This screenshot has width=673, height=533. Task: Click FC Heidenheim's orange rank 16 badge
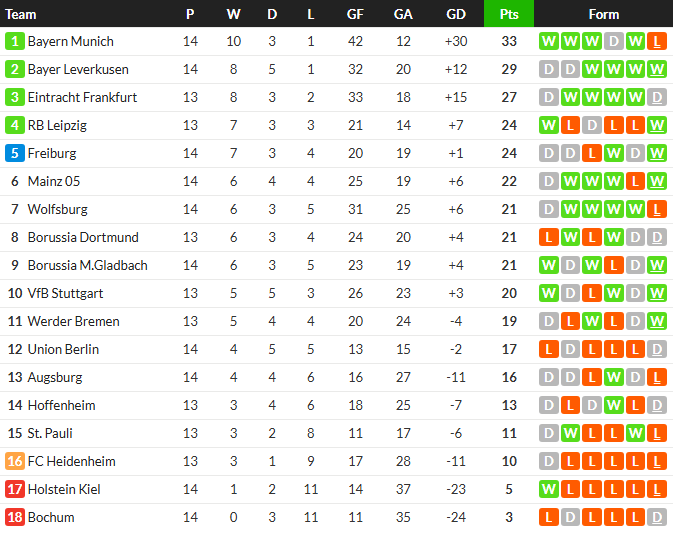14,461
